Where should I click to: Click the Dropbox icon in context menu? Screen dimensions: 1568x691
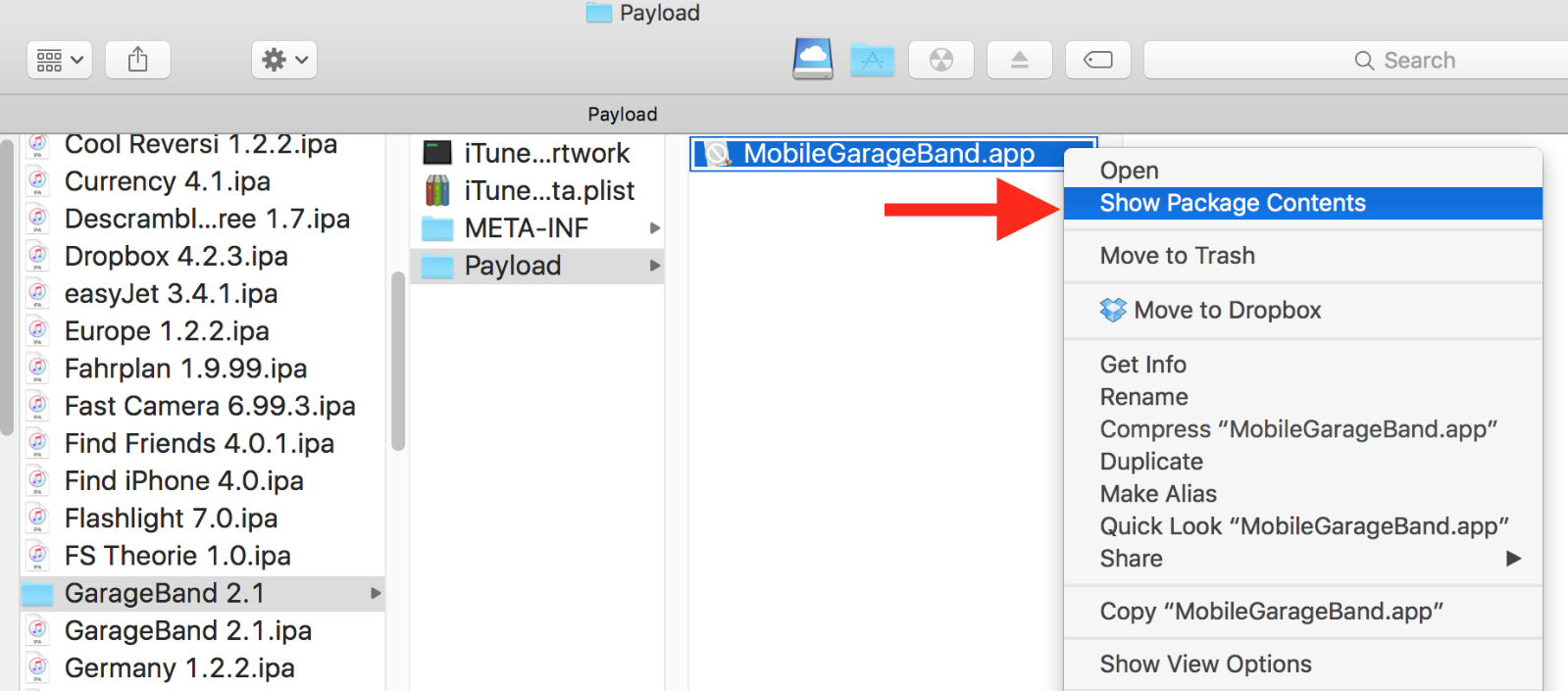[x=1113, y=310]
